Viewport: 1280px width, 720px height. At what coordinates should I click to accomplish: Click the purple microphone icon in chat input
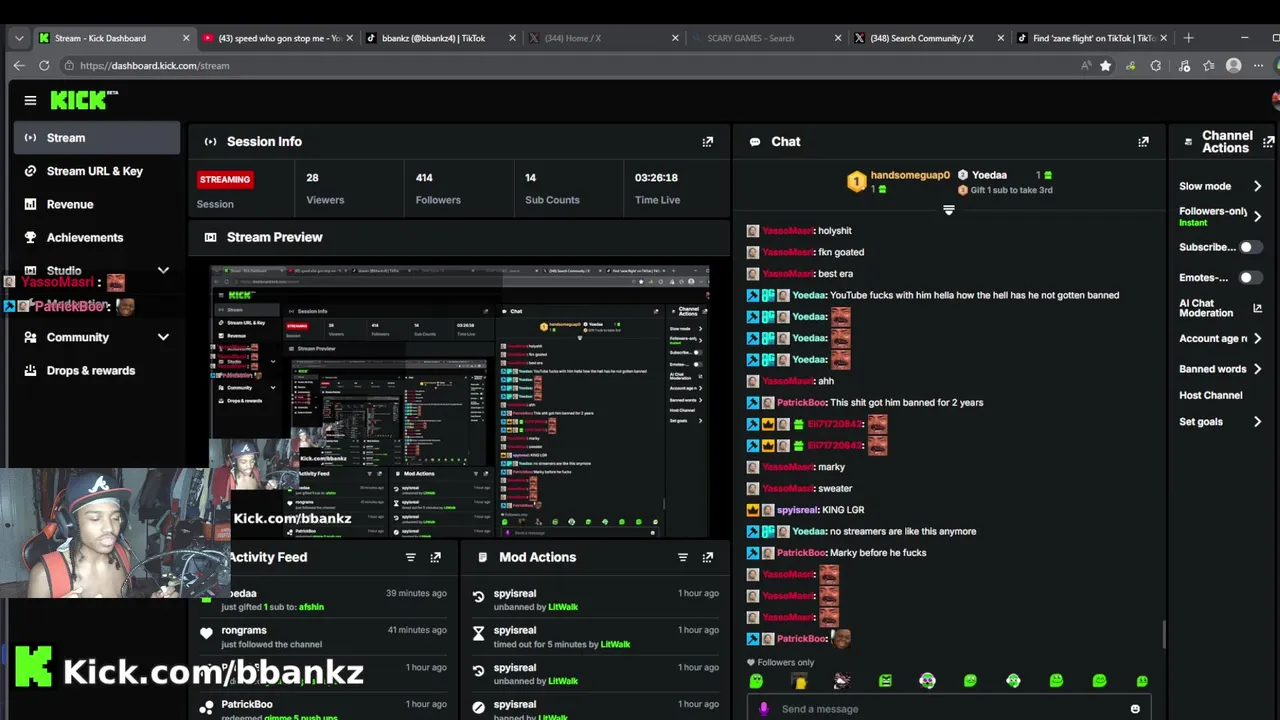pyautogui.click(x=764, y=709)
